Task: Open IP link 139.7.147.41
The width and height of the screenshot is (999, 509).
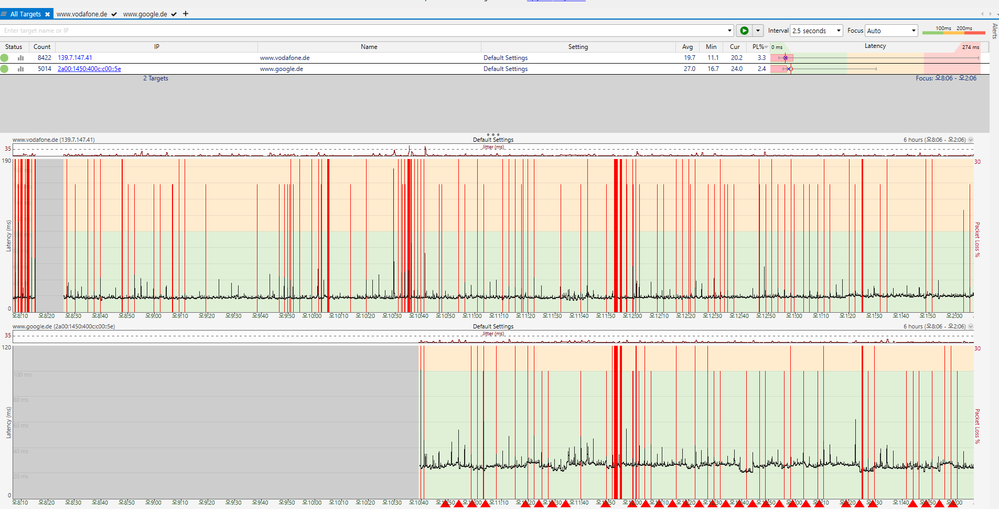Action: (x=75, y=58)
